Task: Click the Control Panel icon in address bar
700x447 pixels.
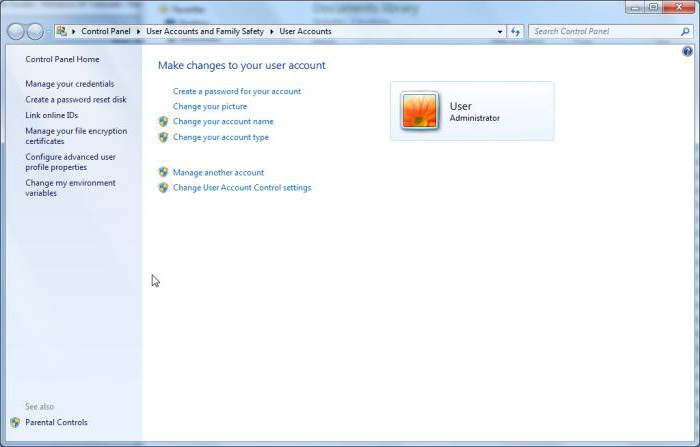Action: 62,32
